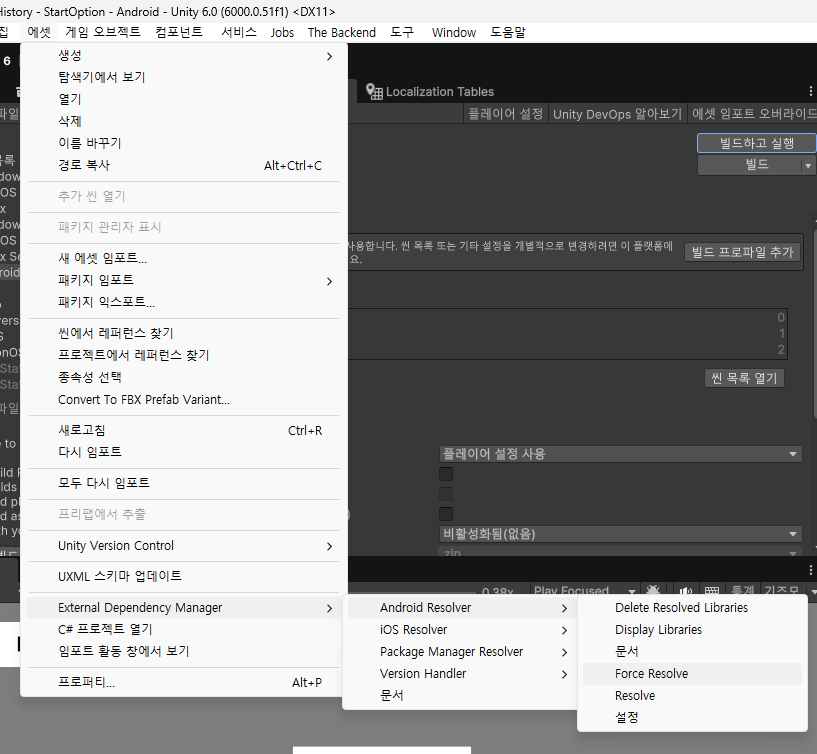Click 에셋 임포트 오버라이드 button

click(x=752, y=114)
